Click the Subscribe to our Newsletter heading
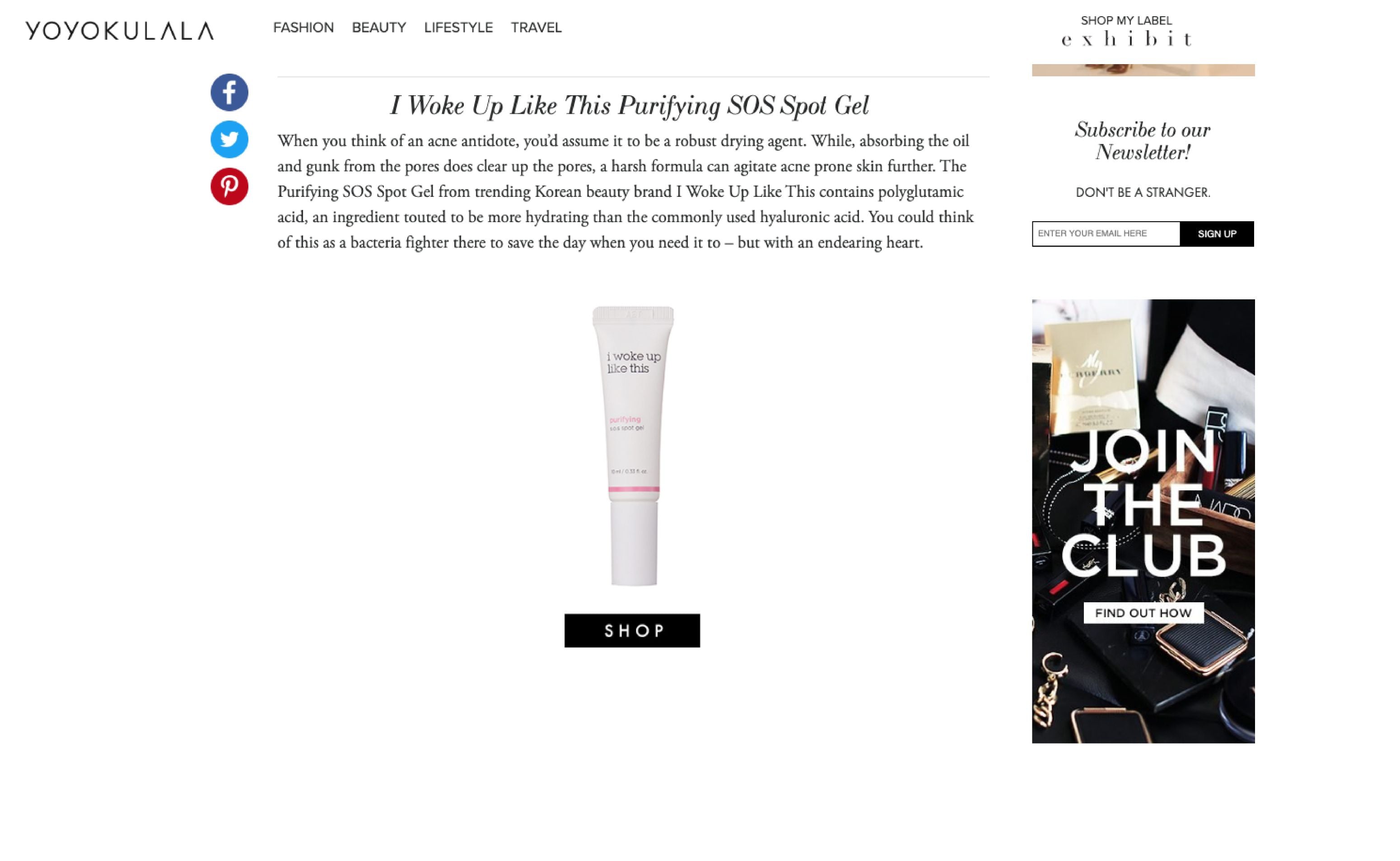1400x861 pixels. click(x=1143, y=141)
